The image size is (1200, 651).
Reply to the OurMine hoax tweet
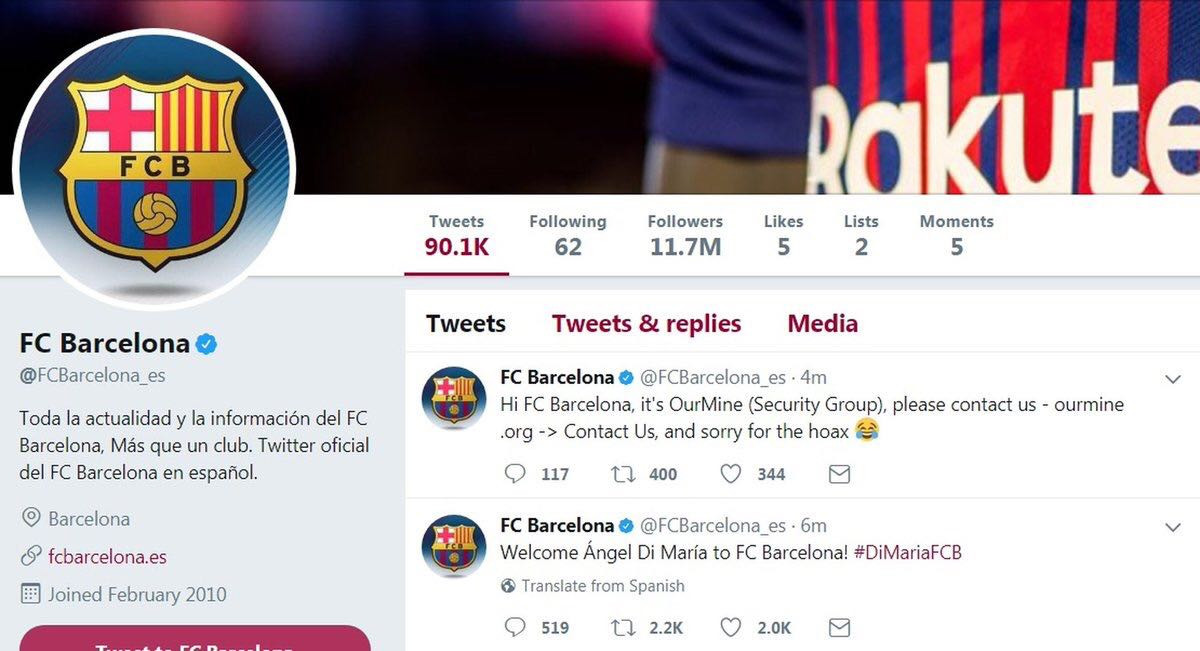[x=516, y=474]
